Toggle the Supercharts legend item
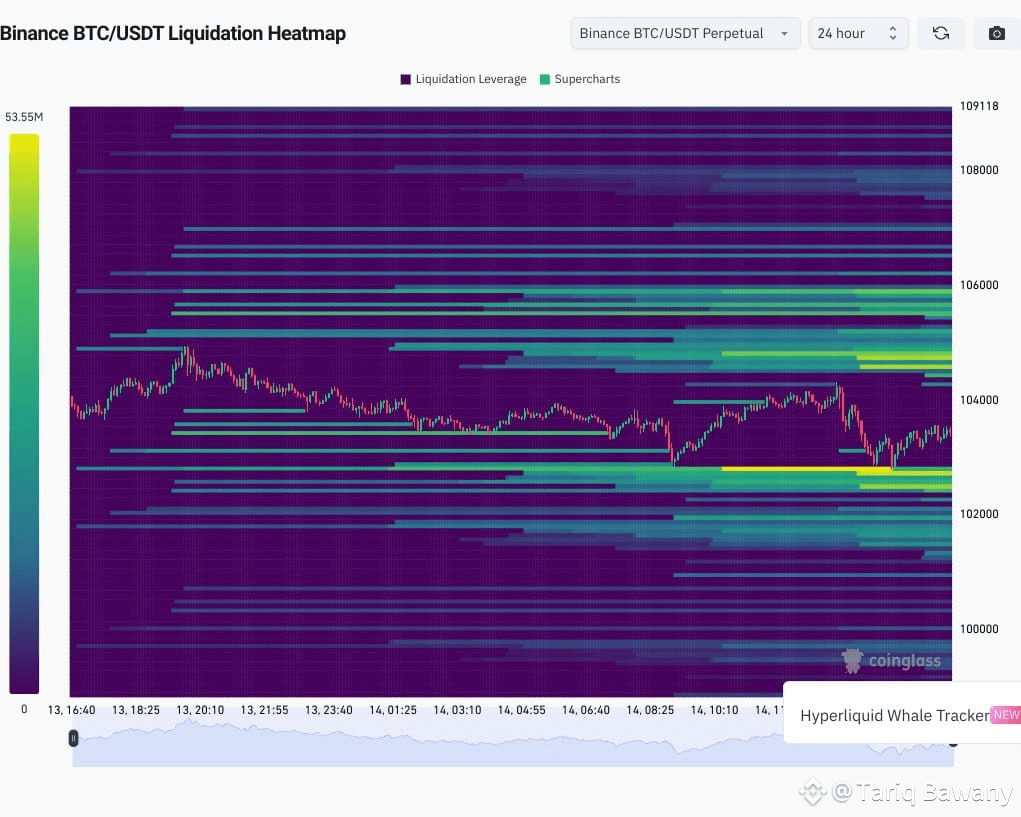The image size is (1021, 817). [x=589, y=79]
